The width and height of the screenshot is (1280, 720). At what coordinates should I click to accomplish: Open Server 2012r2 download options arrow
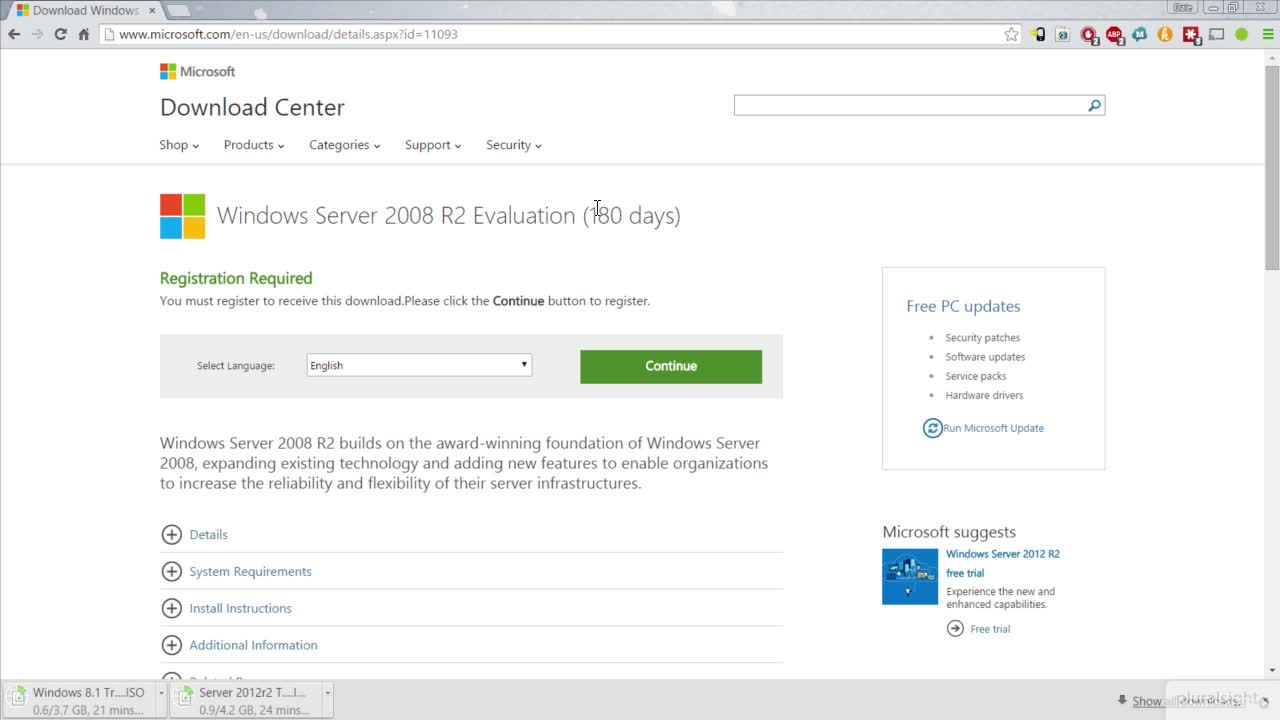click(327, 692)
